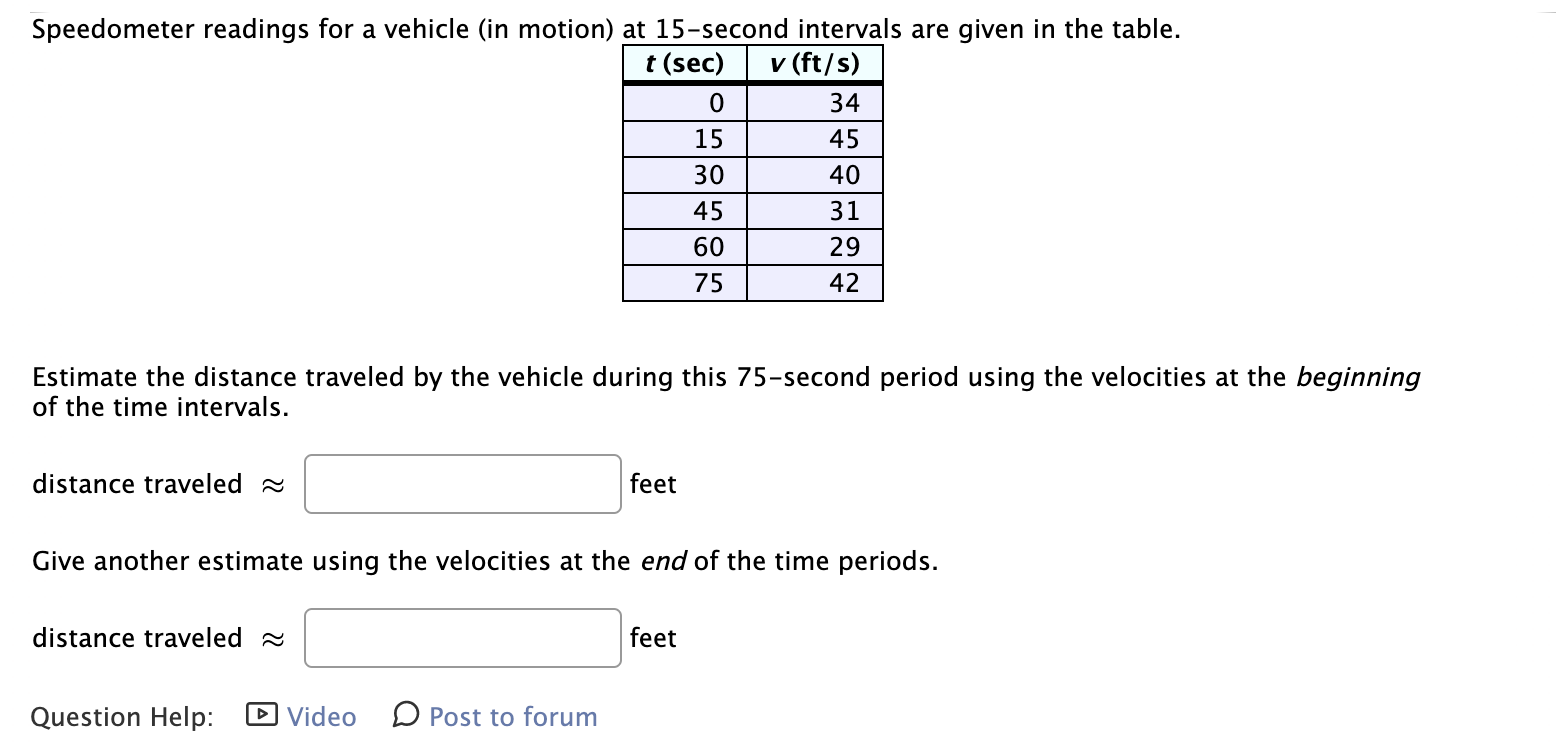Screen dimensions: 1558x746
Task: Select the t (sec) column header
Action: click(x=685, y=63)
